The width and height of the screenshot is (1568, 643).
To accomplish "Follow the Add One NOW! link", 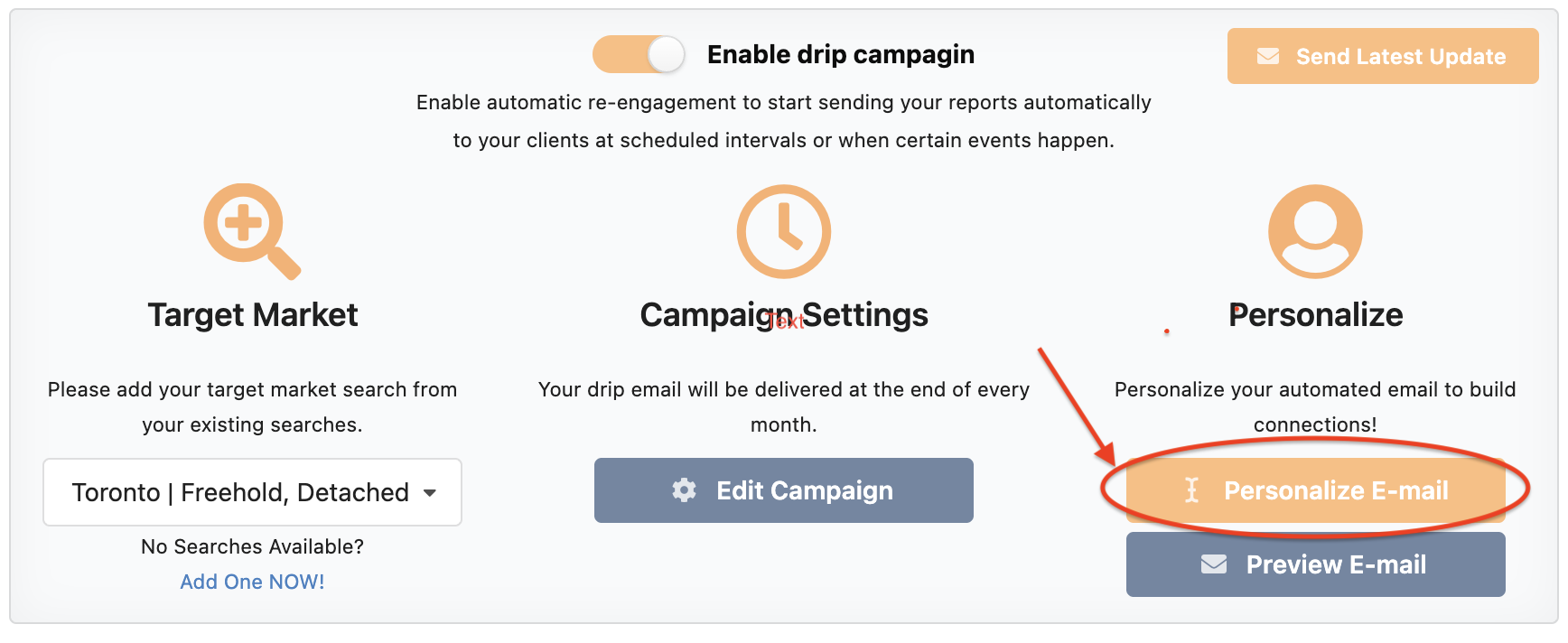I will coord(252,582).
